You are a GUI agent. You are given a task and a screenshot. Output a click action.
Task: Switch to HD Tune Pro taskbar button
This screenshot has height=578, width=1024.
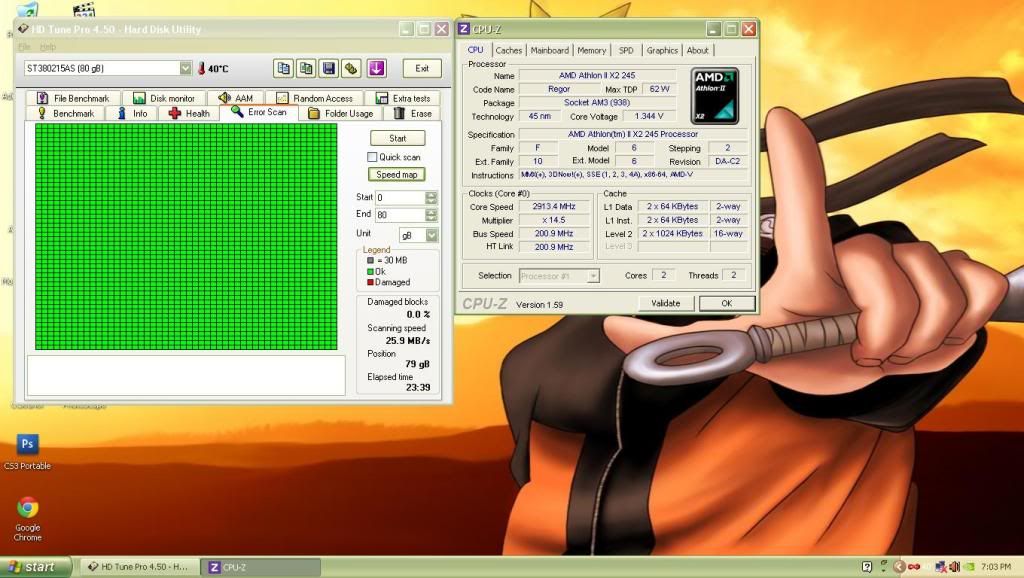click(138, 567)
